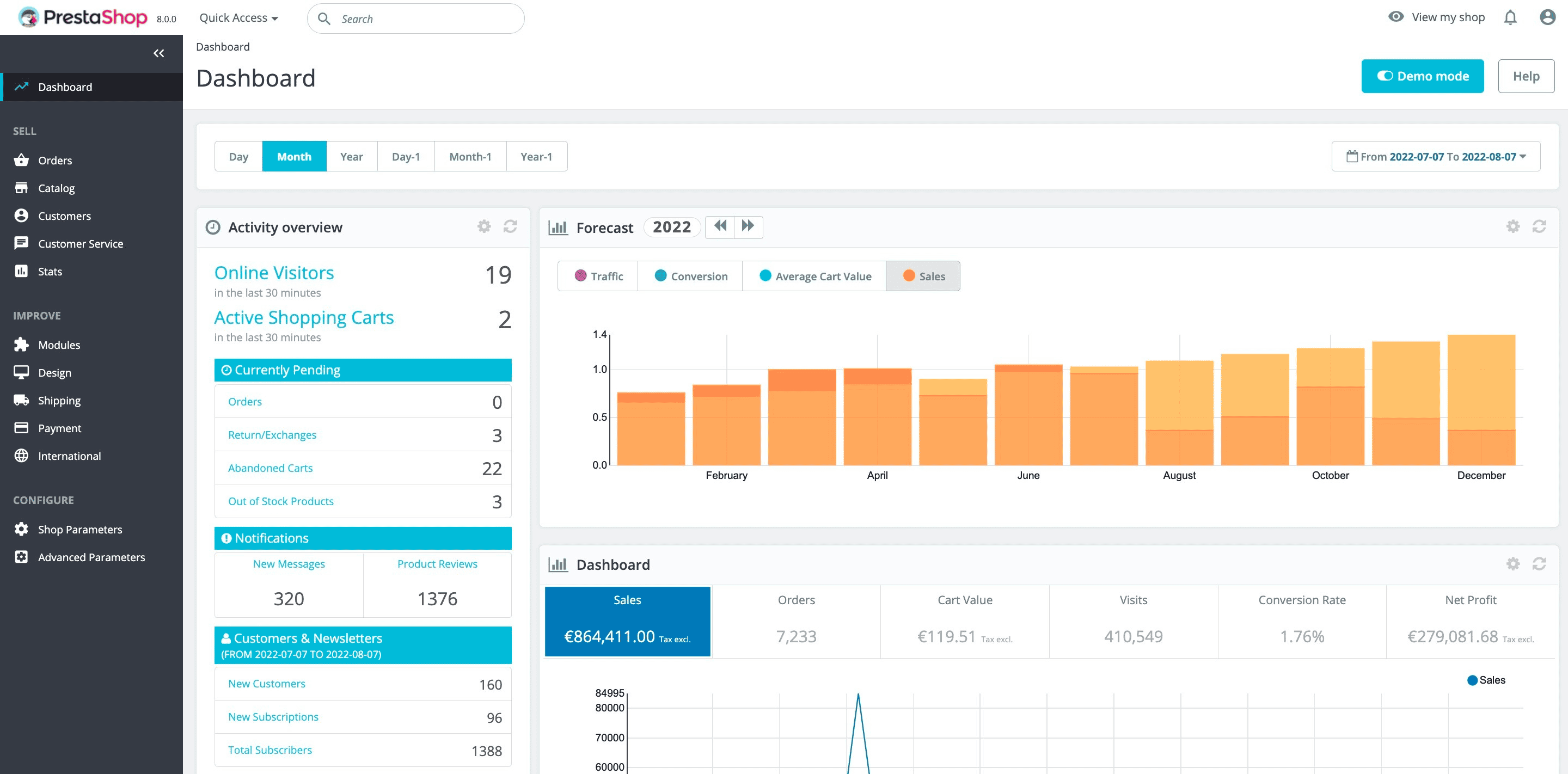The image size is (1568, 774).
Task: Toggle Sales filter in Forecast chart
Action: (922, 276)
